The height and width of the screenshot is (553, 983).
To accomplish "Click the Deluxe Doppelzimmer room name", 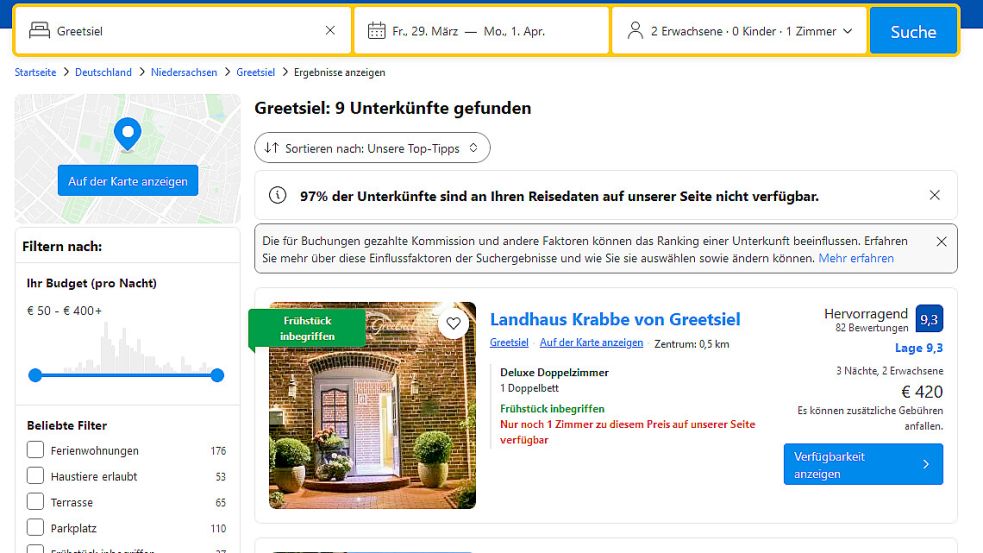I will point(554,372).
